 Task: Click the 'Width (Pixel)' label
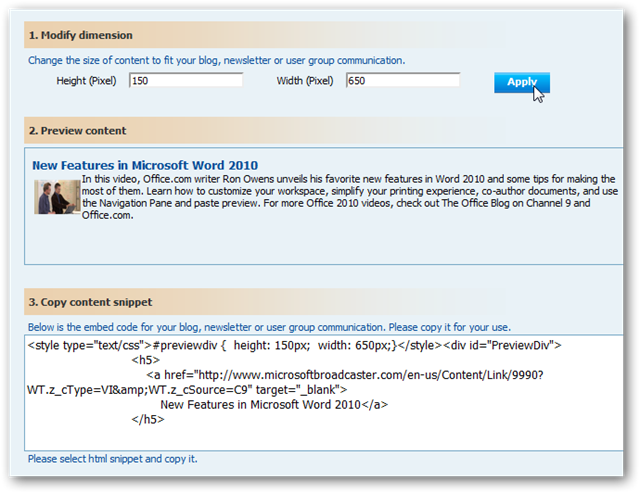(305, 81)
